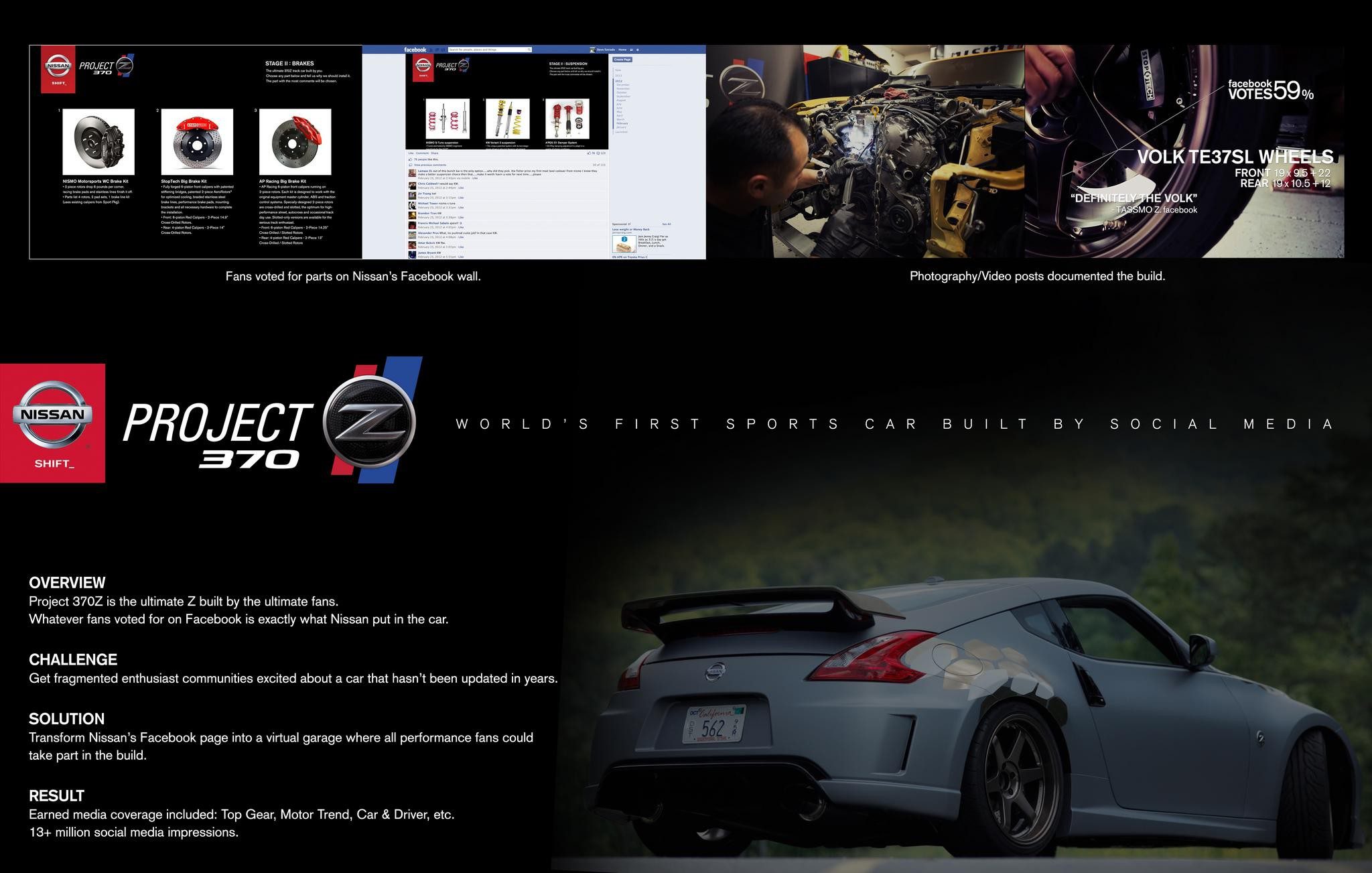The height and width of the screenshot is (873, 1372).
Task: Click the California license plate on the car
Action: click(x=714, y=724)
